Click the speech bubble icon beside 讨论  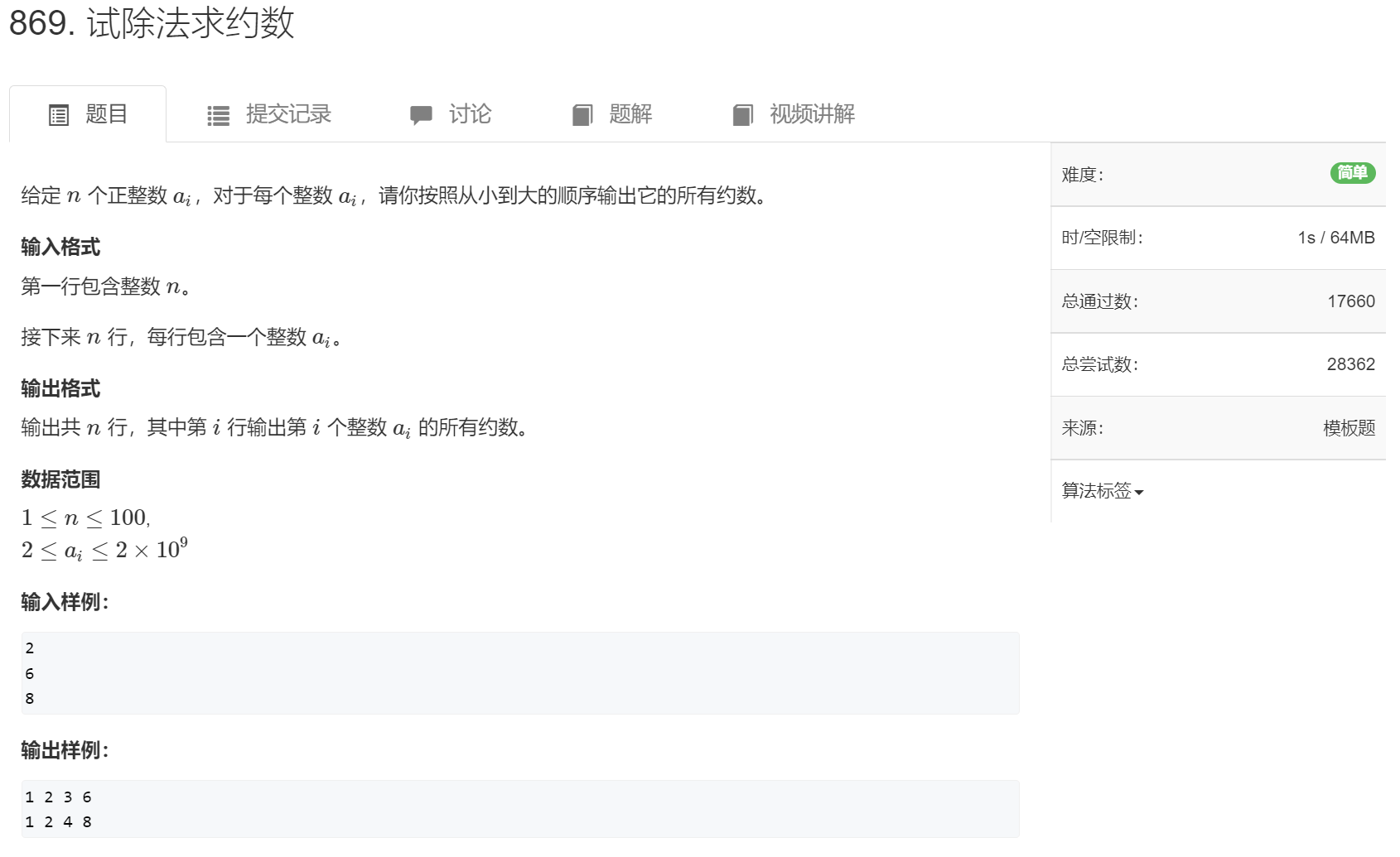coord(421,113)
